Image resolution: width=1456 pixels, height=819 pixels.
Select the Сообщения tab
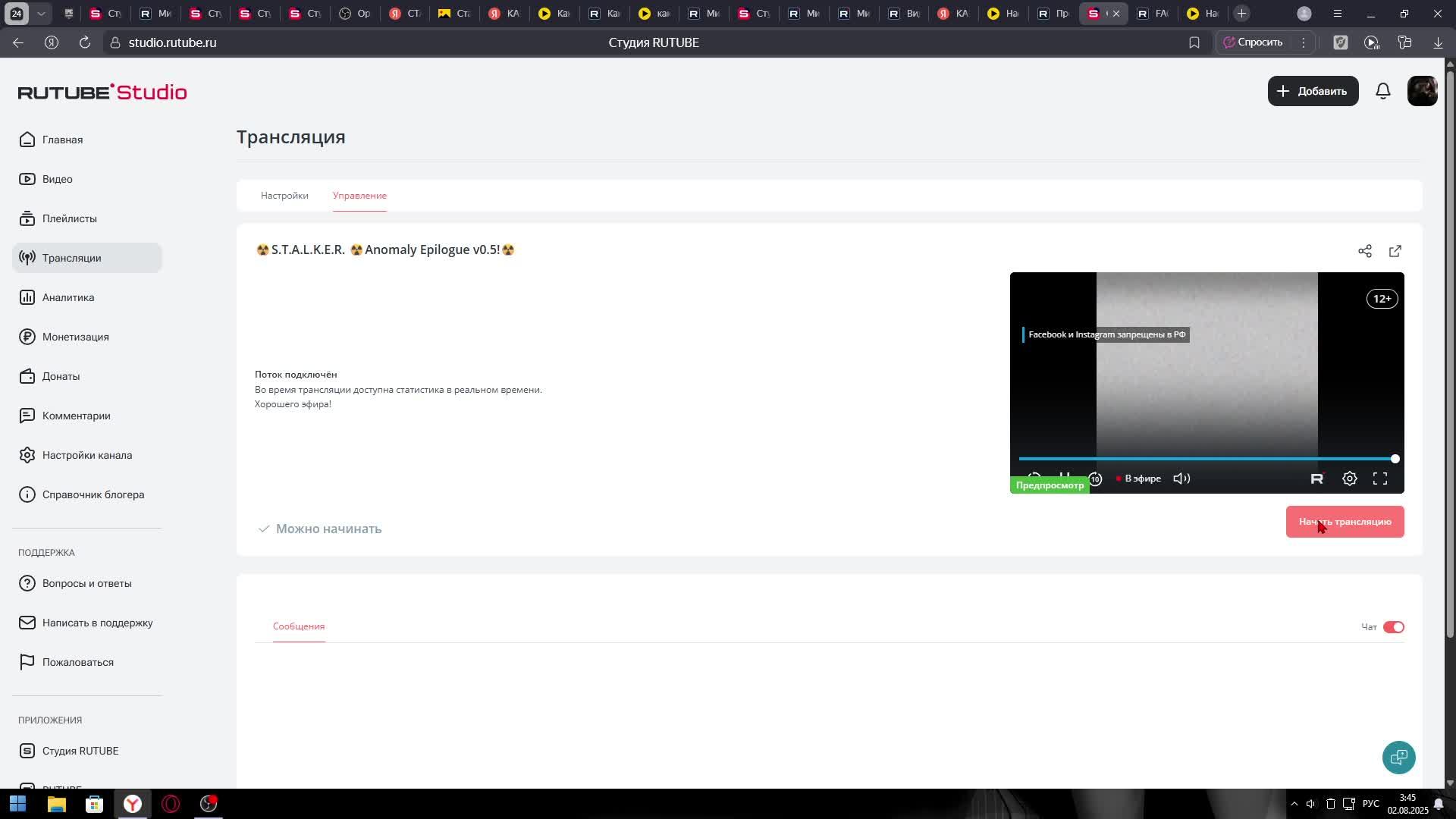point(299,626)
